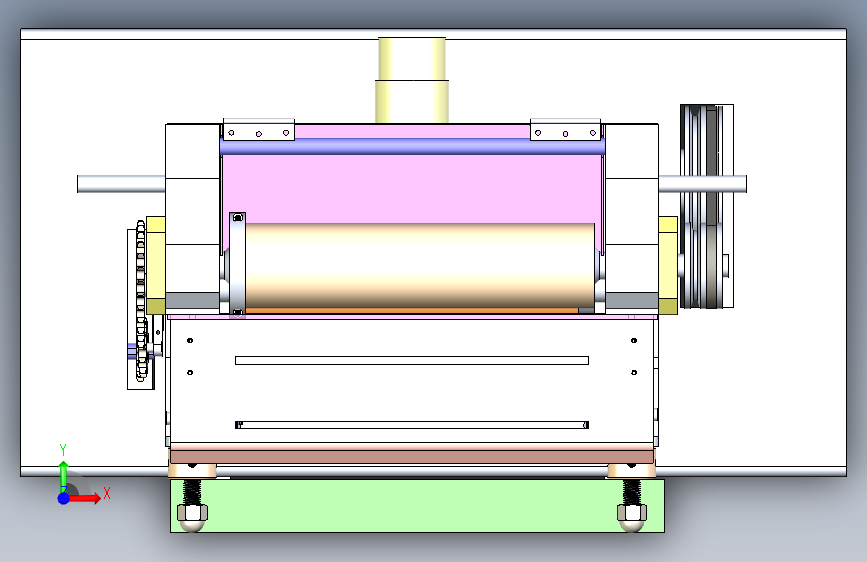
Task: Select the right three-hole mounting bracket plate
Action: point(565,129)
